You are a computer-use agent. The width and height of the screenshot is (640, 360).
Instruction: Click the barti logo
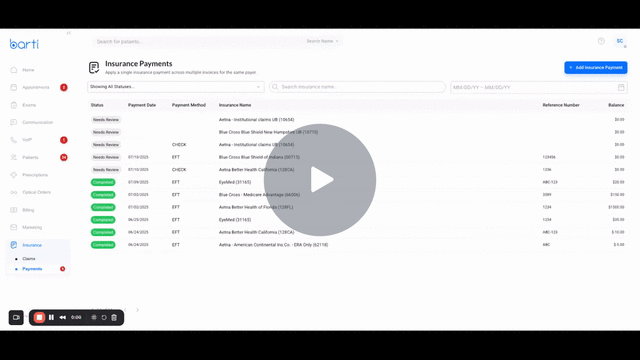[24, 44]
